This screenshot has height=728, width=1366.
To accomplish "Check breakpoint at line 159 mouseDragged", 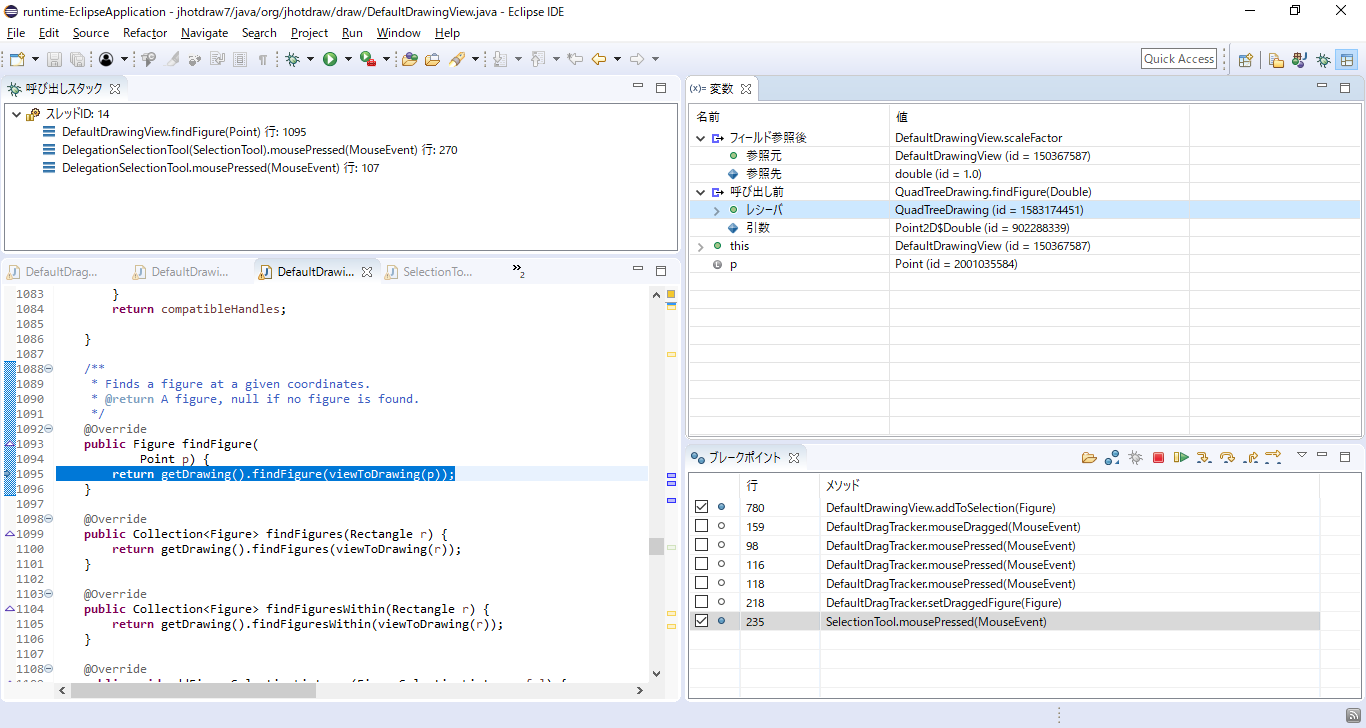I will coord(702,527).
